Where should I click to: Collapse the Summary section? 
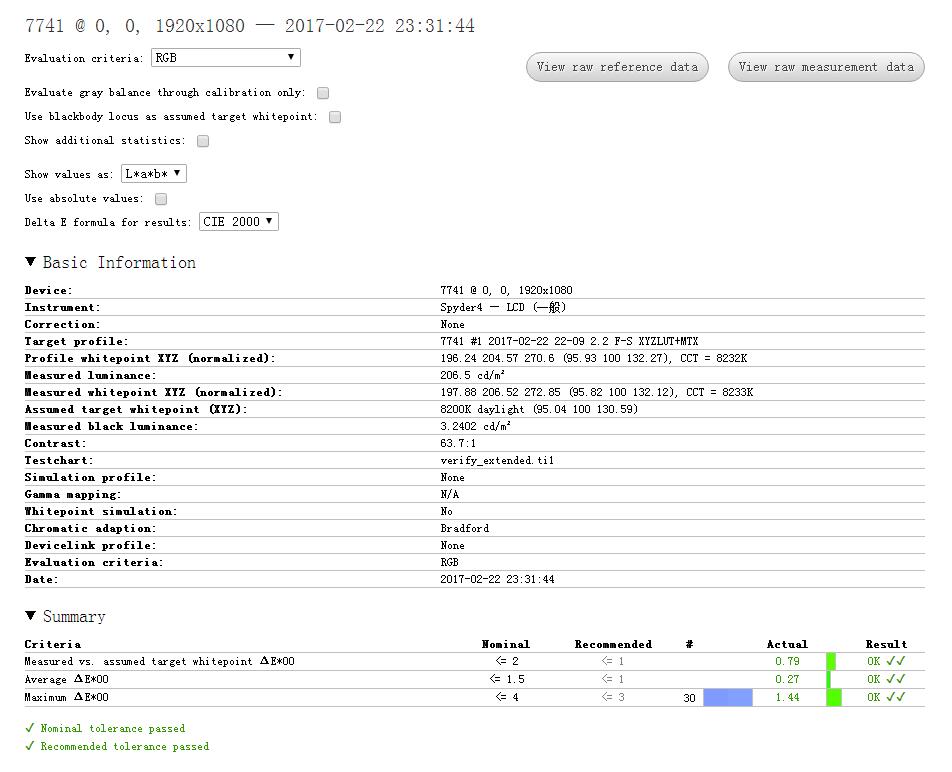(31, 617)
